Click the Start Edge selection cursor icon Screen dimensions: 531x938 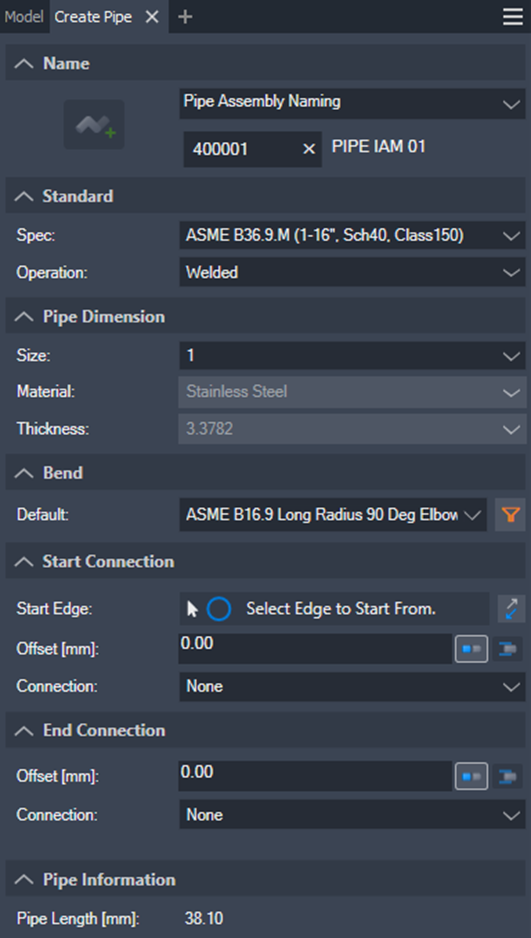(192, 609)
